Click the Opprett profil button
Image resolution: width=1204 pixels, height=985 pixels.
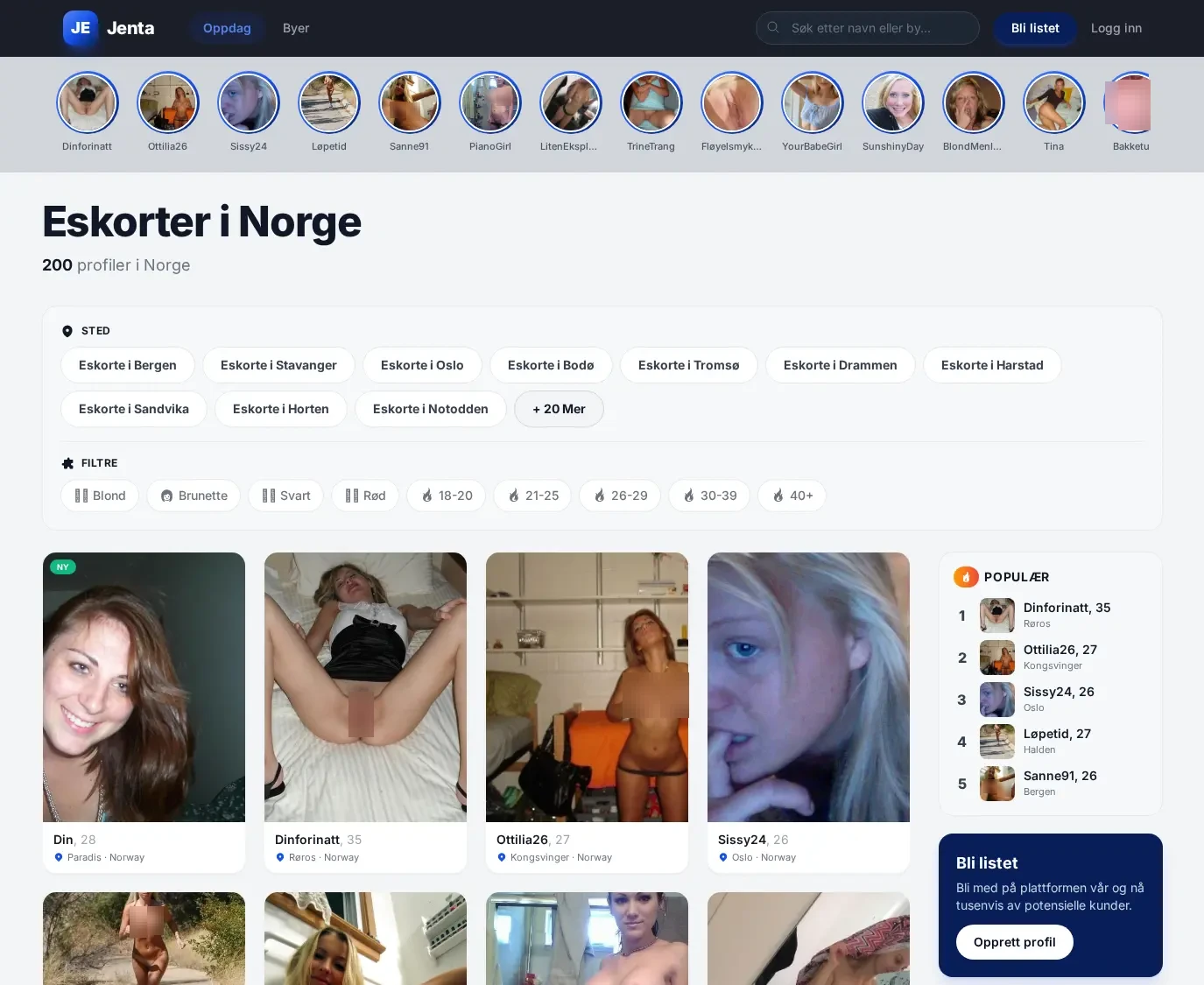tap(1015, 942)
